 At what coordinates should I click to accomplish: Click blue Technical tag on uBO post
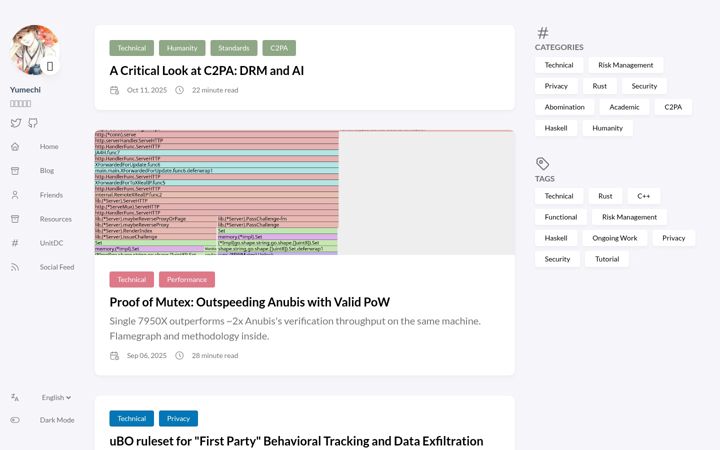point(132,418)
